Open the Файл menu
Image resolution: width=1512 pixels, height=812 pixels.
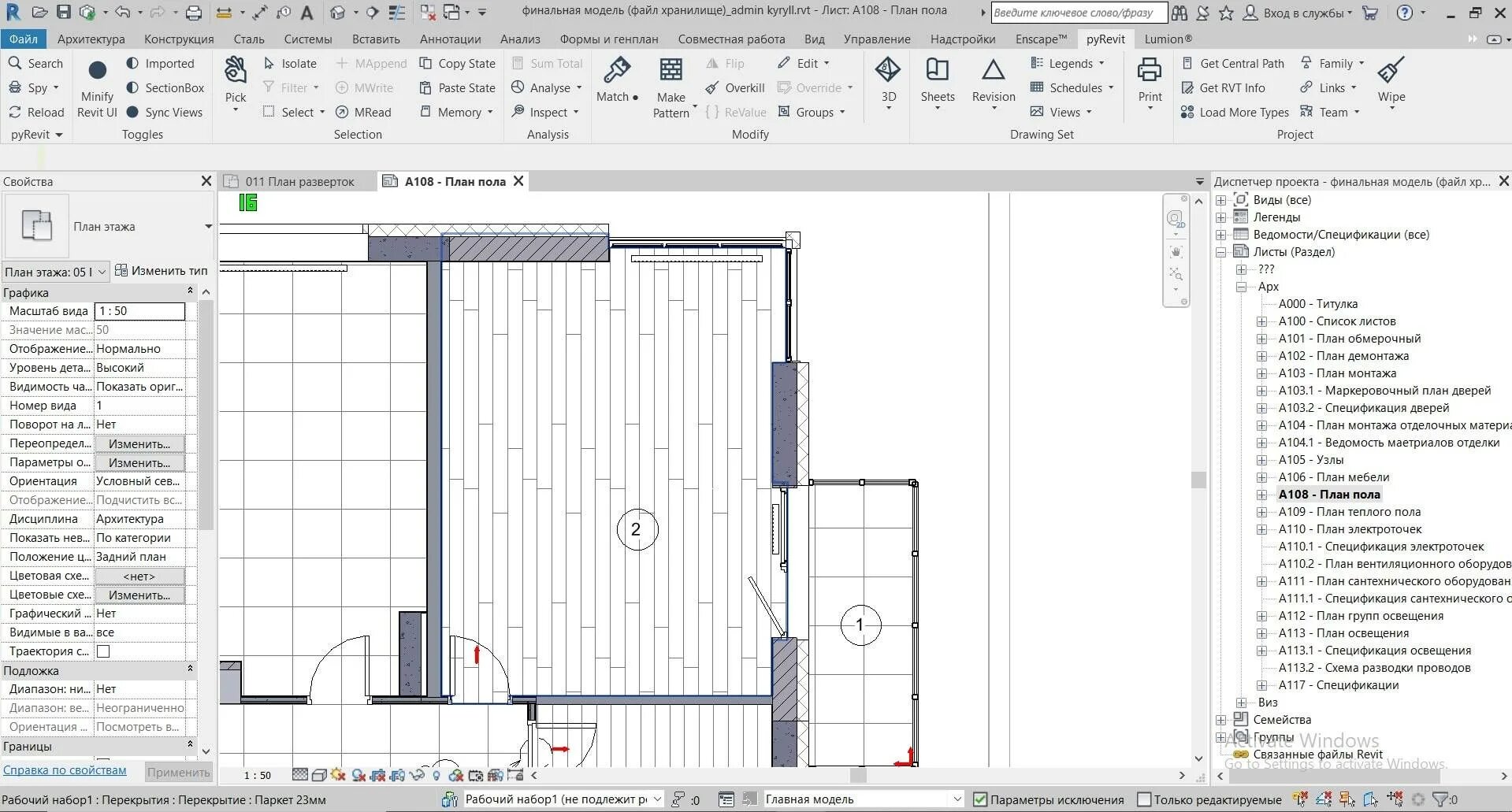coord(24,39)
